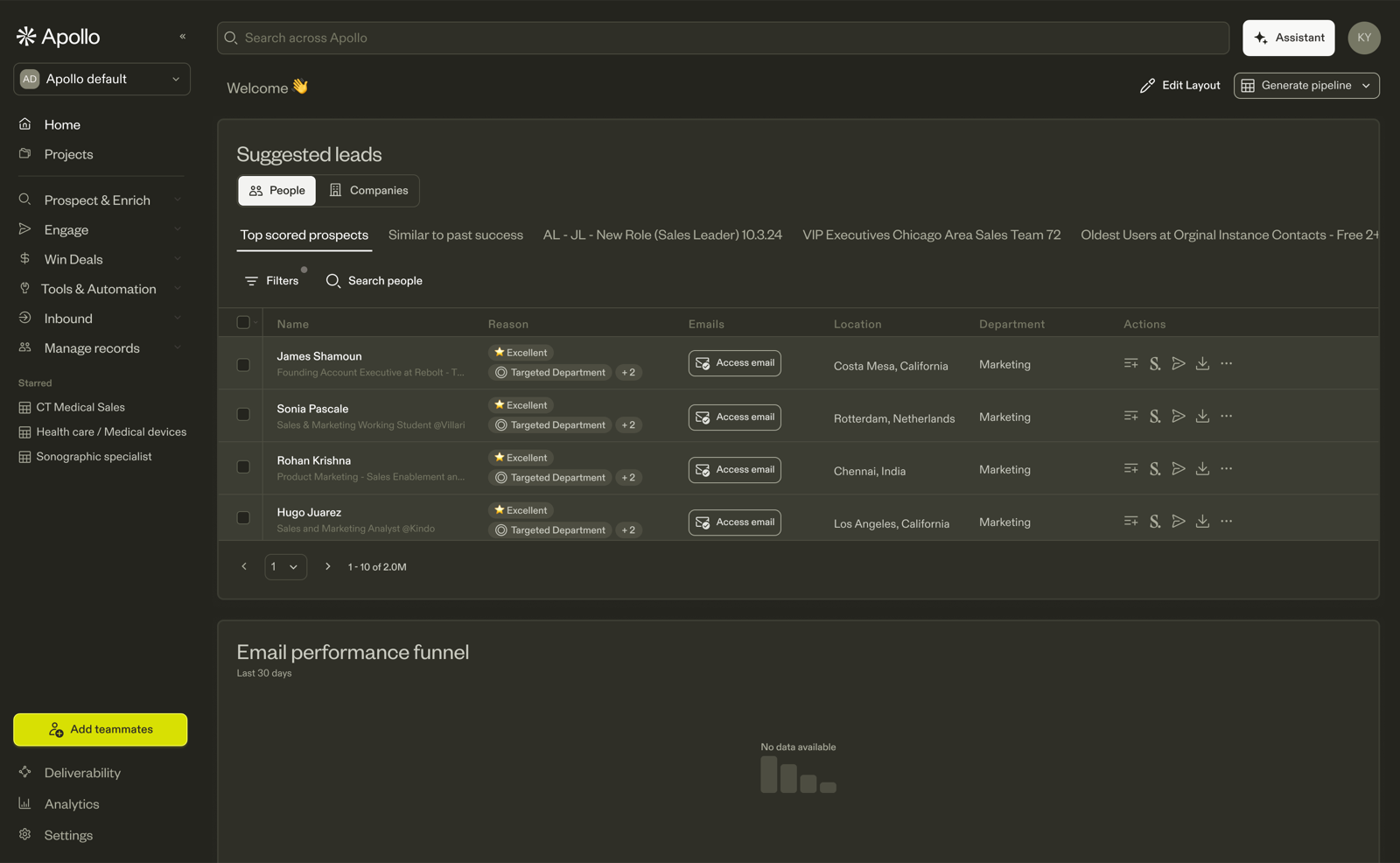Add James Shamoun to a list
The height and width of the screenshot is (863, 1400).
point(1130,363)
